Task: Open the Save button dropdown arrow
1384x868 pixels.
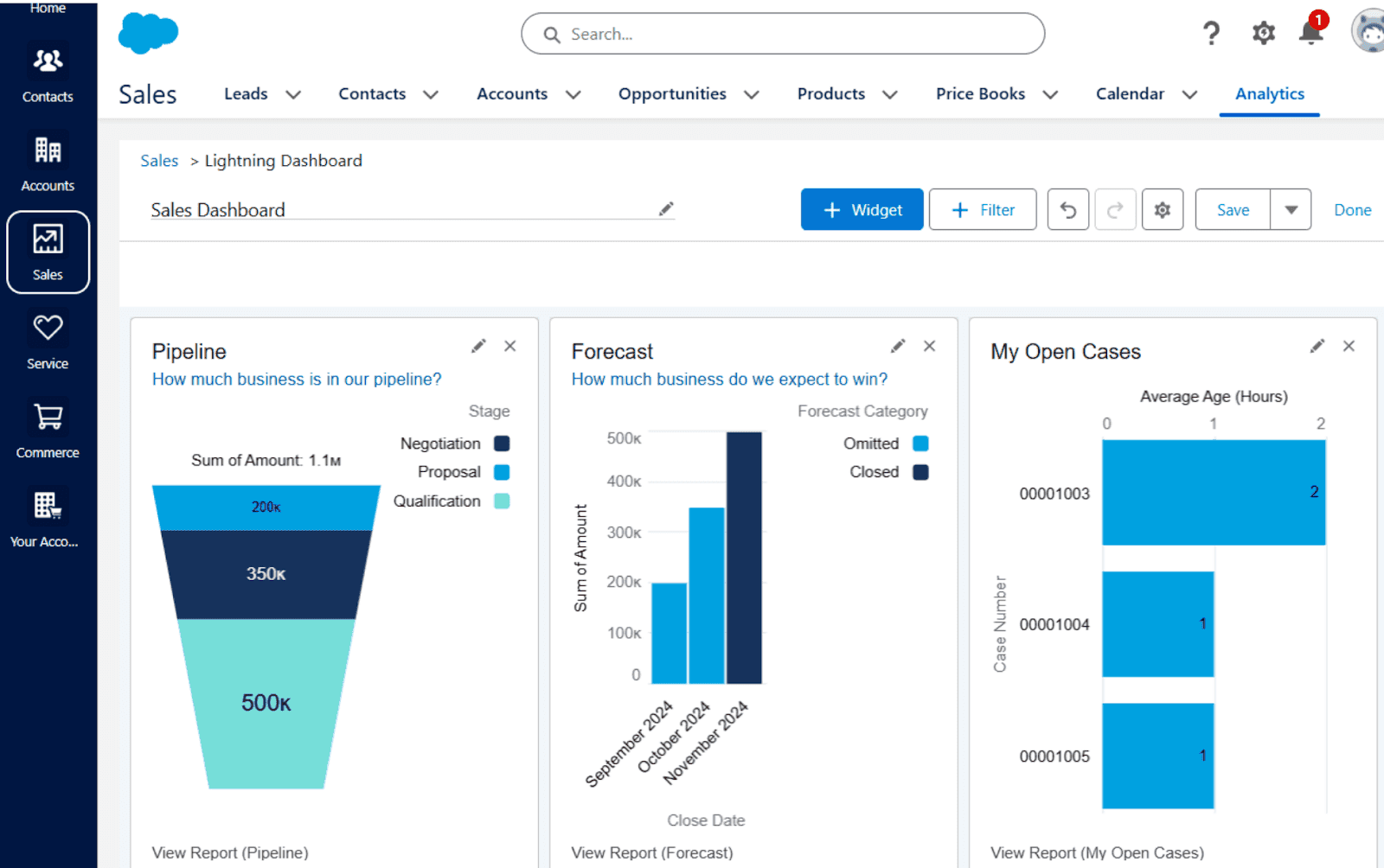Action: tap(1291, 209)
